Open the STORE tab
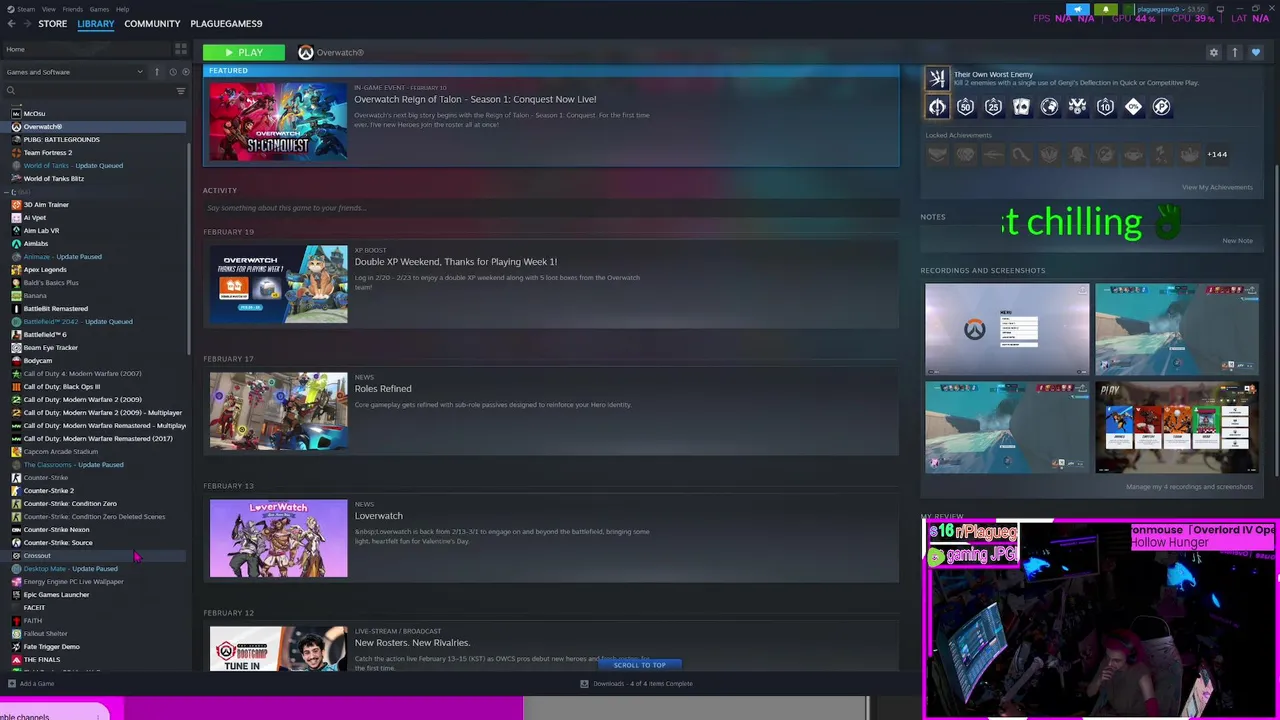Viewport: 1280px width, 720px height. (52, 24)
